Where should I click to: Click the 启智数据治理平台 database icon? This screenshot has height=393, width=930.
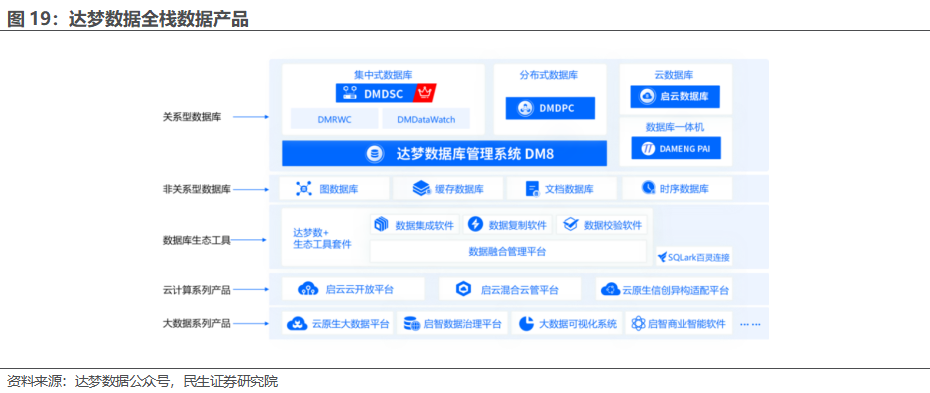411,324
